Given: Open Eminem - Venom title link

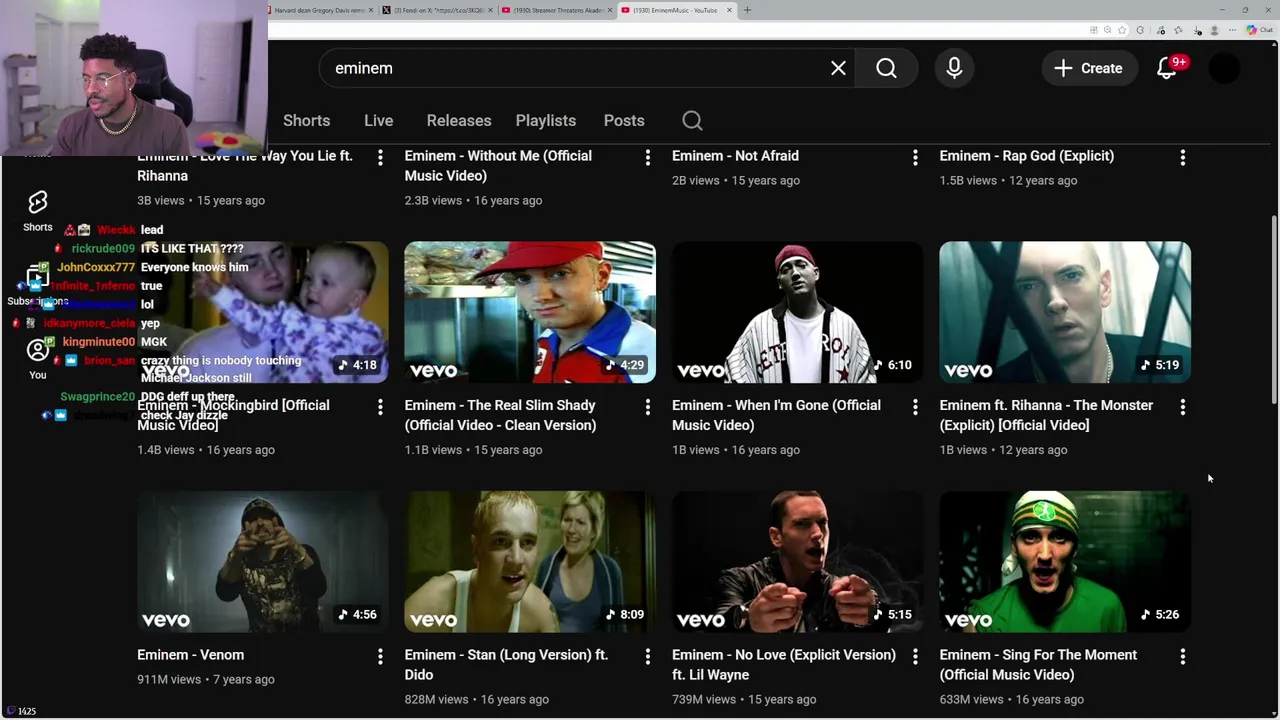Looking at the screenshot, I should [190, 655].
